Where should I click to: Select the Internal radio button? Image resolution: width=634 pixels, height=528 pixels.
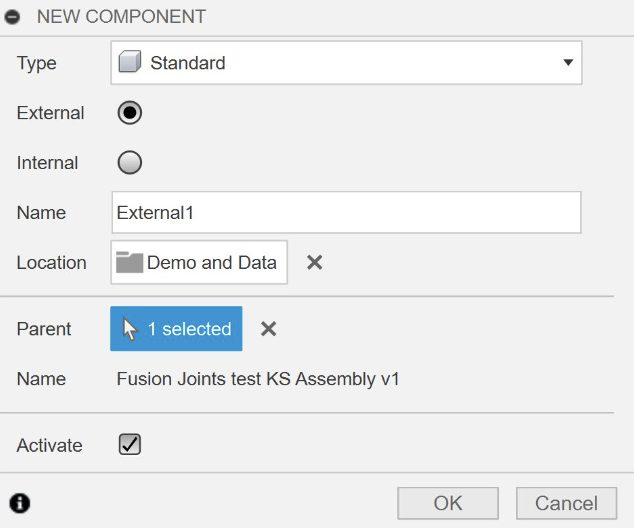(130, 163)
